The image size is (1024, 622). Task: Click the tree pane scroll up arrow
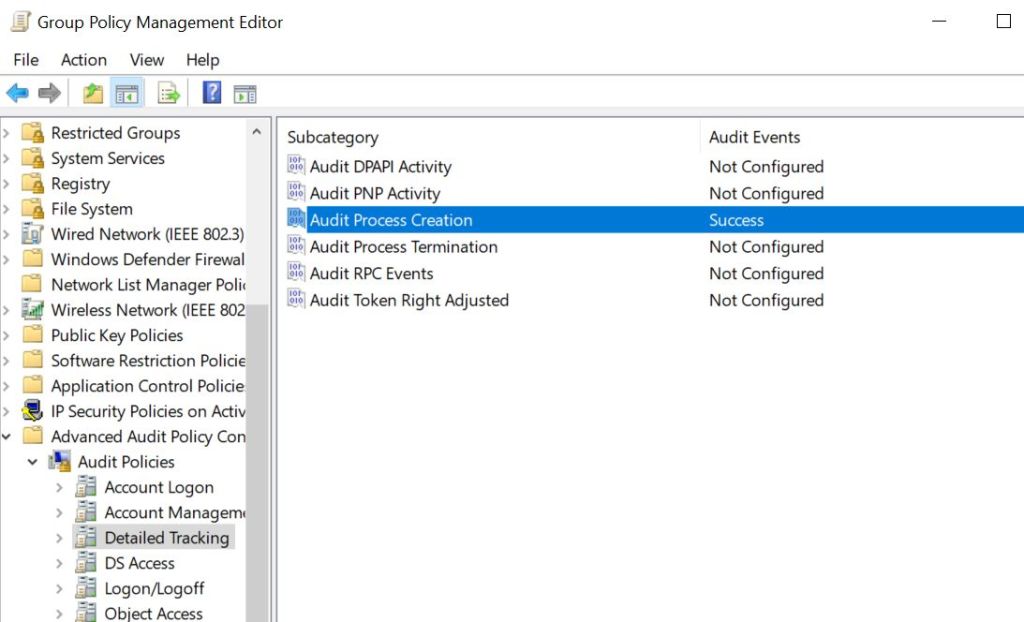coord(257,132)
